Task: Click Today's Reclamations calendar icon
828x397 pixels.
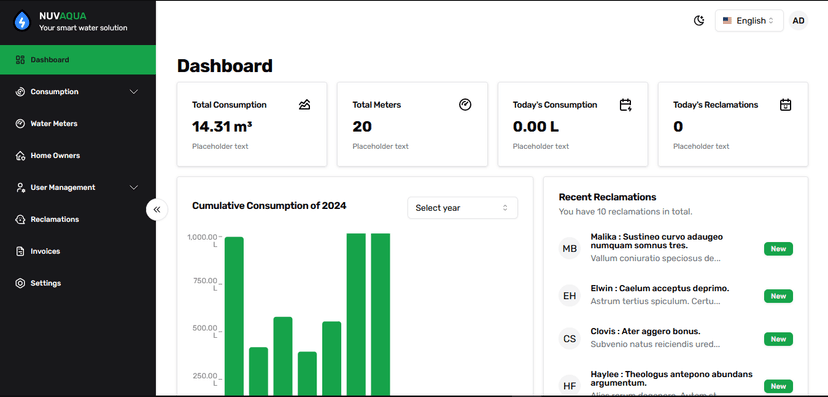Action: (x=786, y=105)
